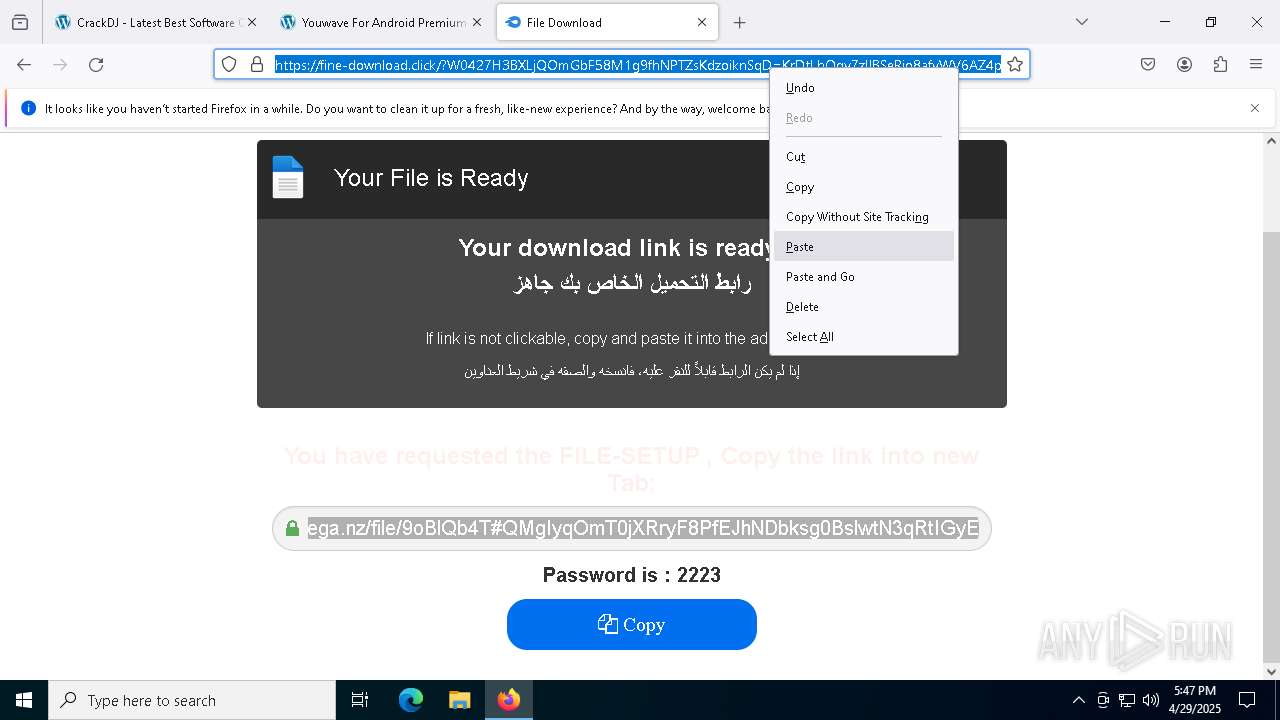Click Firefox taskbar icon
1280x720 pixels.
tap(509, 700)
